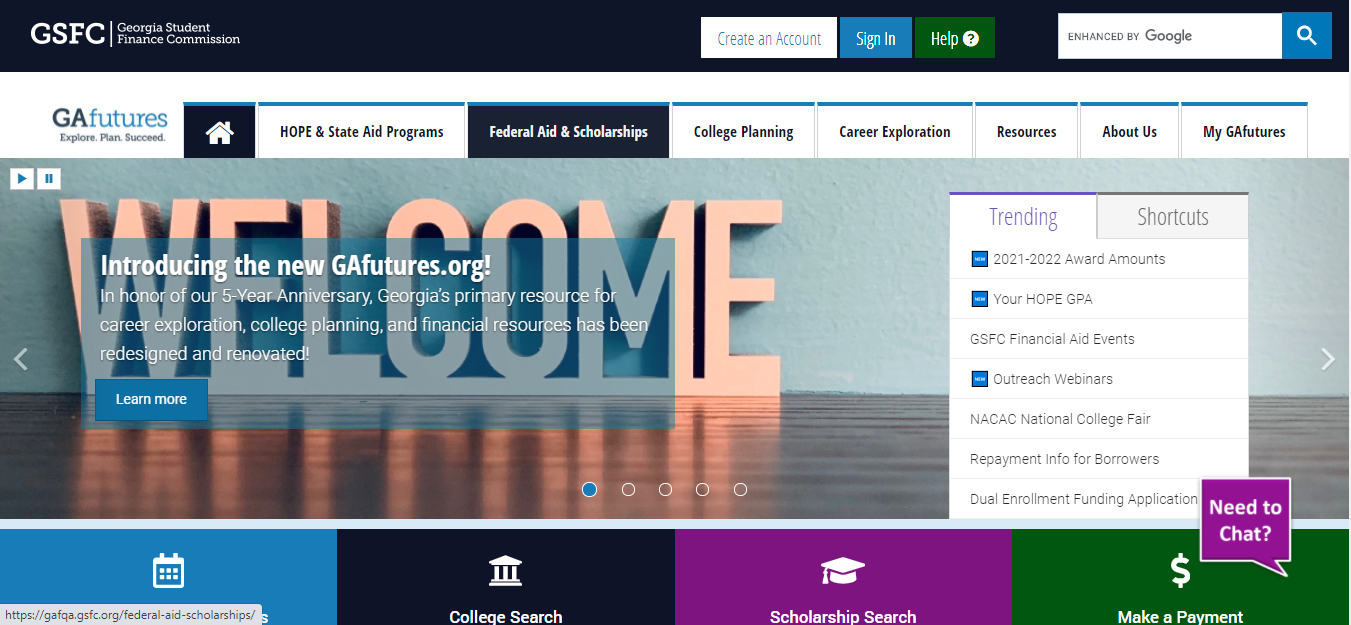
Task: Select the second carousel slide dot
Action: pyautogui.click(x=628, y=489)
